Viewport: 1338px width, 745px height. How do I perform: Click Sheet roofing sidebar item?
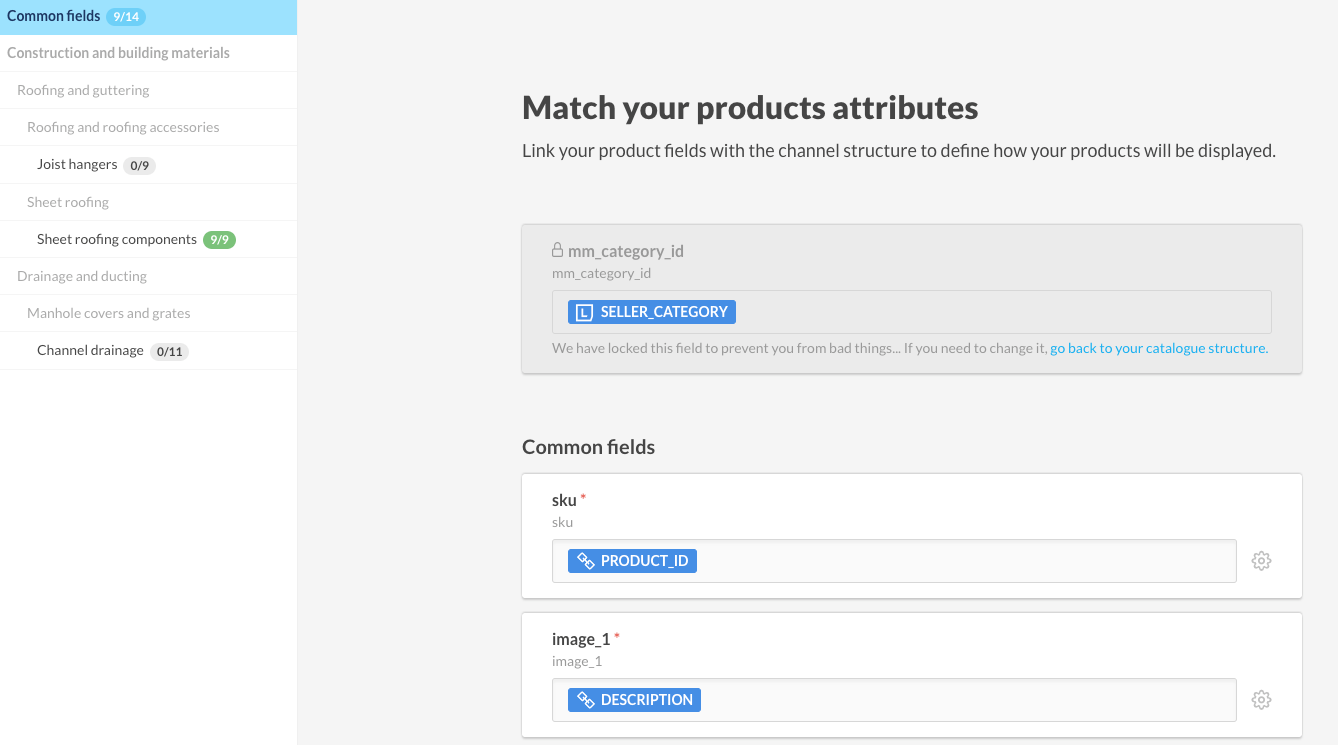[x=68, y=202]
